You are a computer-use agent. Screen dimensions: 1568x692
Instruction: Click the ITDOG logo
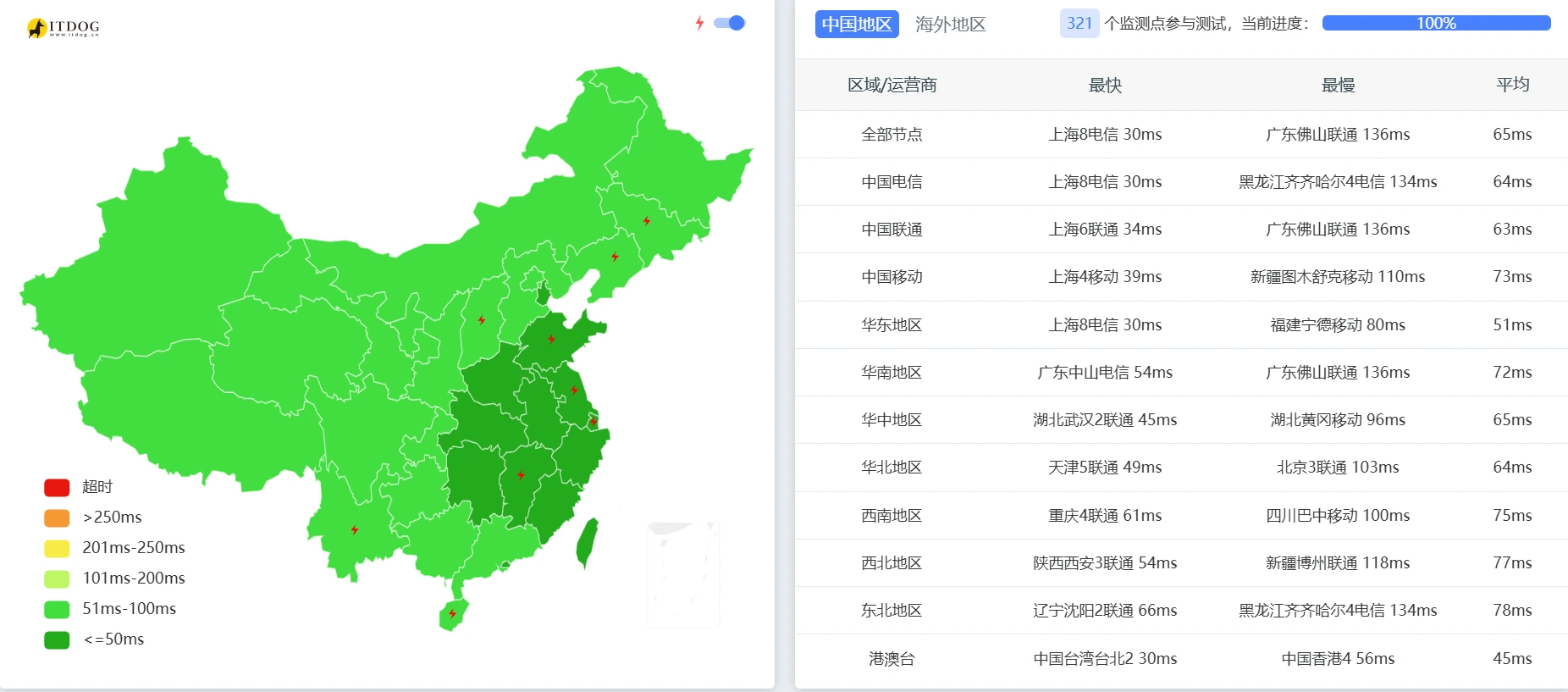coord(63,28)
